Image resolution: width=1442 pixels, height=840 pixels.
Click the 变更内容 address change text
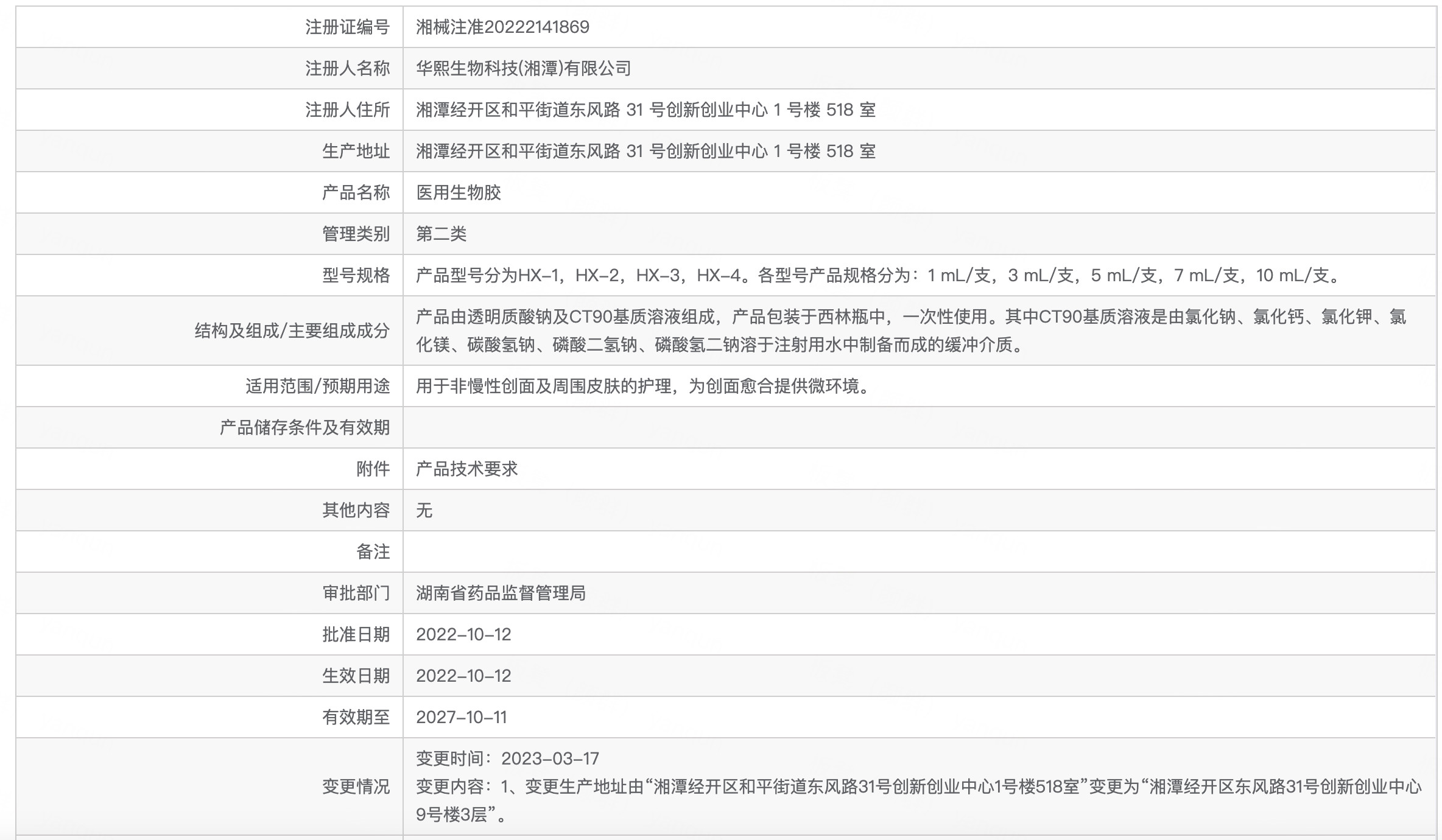(x=919, y=800)
